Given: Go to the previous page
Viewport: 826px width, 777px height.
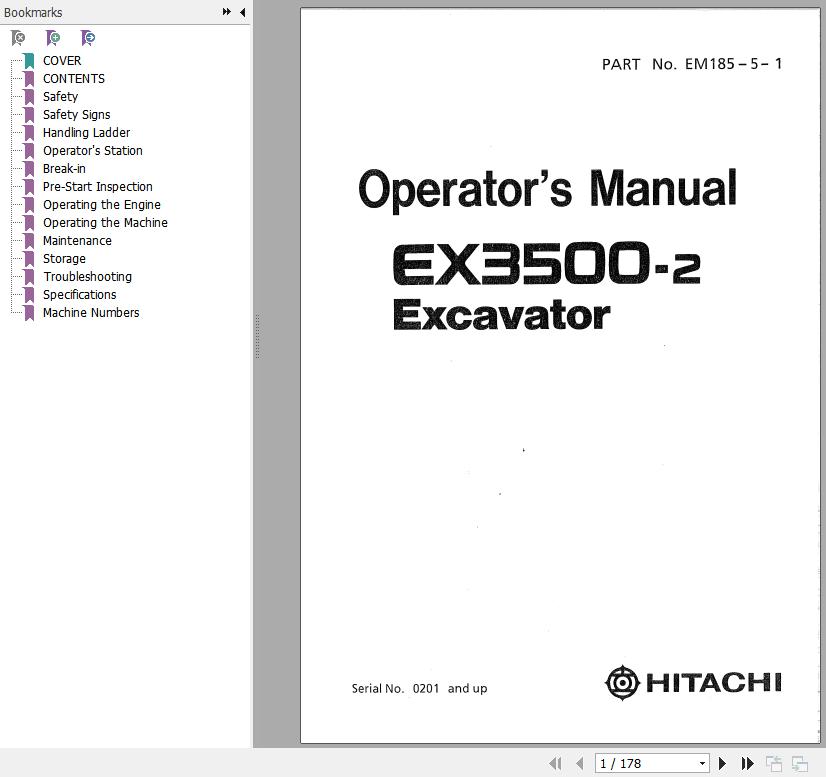Looking at the screenshot, I should point(580,763).
